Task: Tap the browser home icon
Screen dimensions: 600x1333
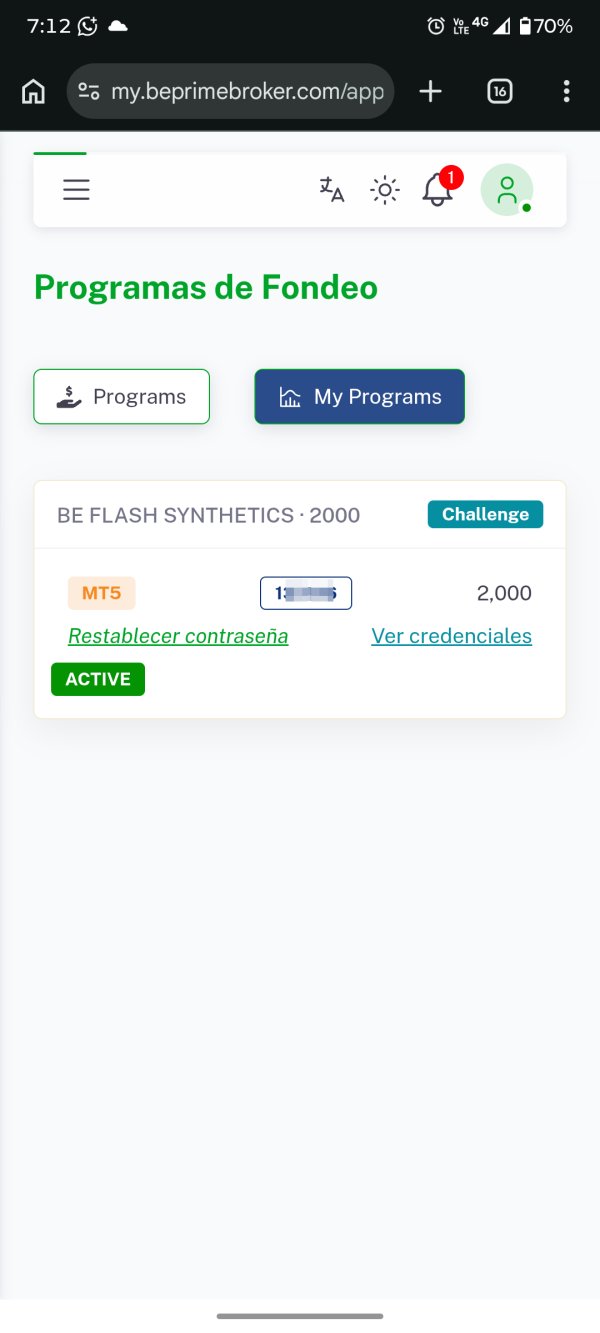Action: coord(33,92)
